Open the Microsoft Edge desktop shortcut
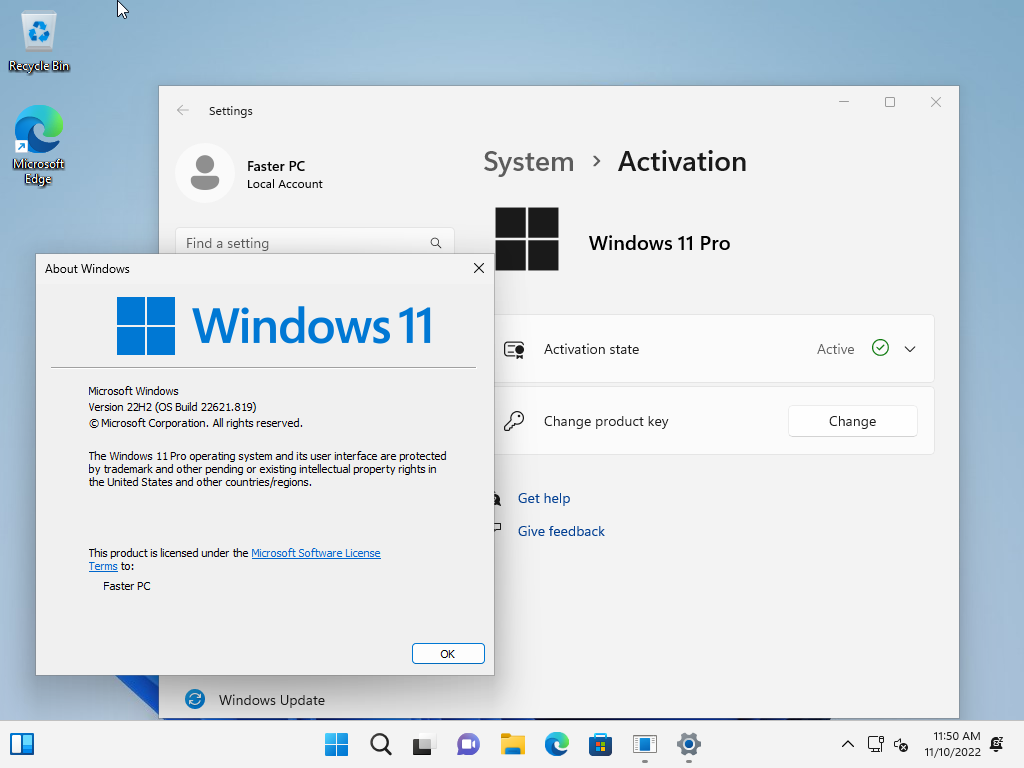Image resolution: width=1024 pixels, height=768 pixels. point(39,145)
